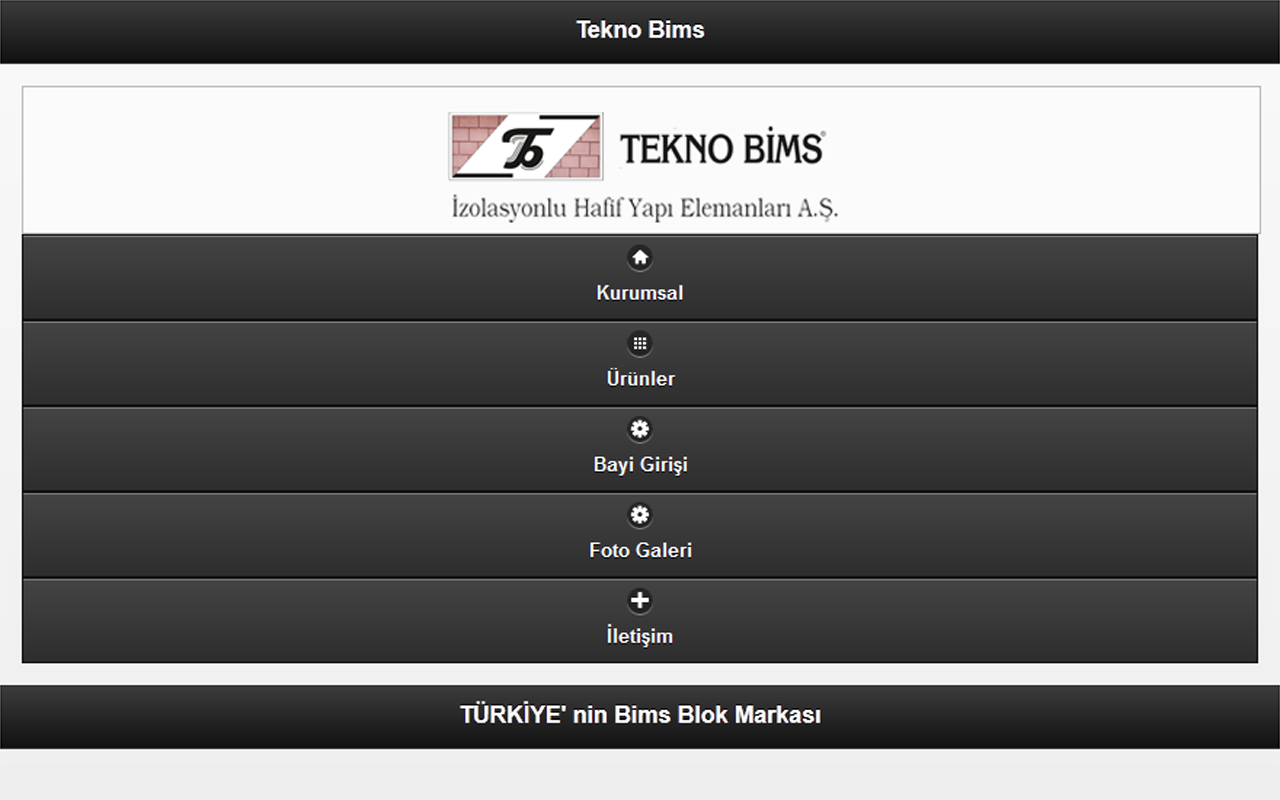Click the A.Ş. text in logo subtitle
The image size is (1280, 800).
pos(818,210)
